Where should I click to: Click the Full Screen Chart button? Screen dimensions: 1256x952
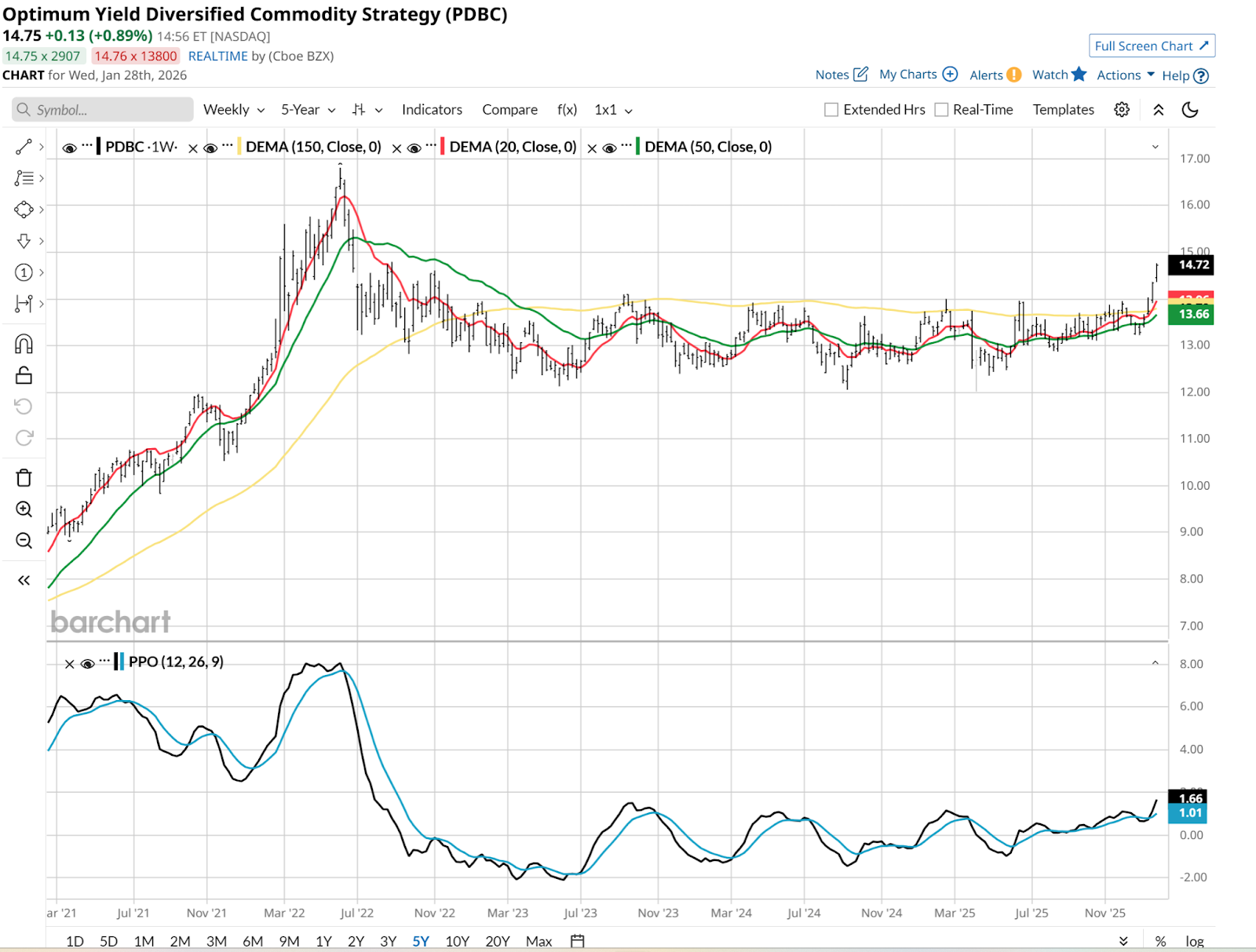click(1152, 46)
